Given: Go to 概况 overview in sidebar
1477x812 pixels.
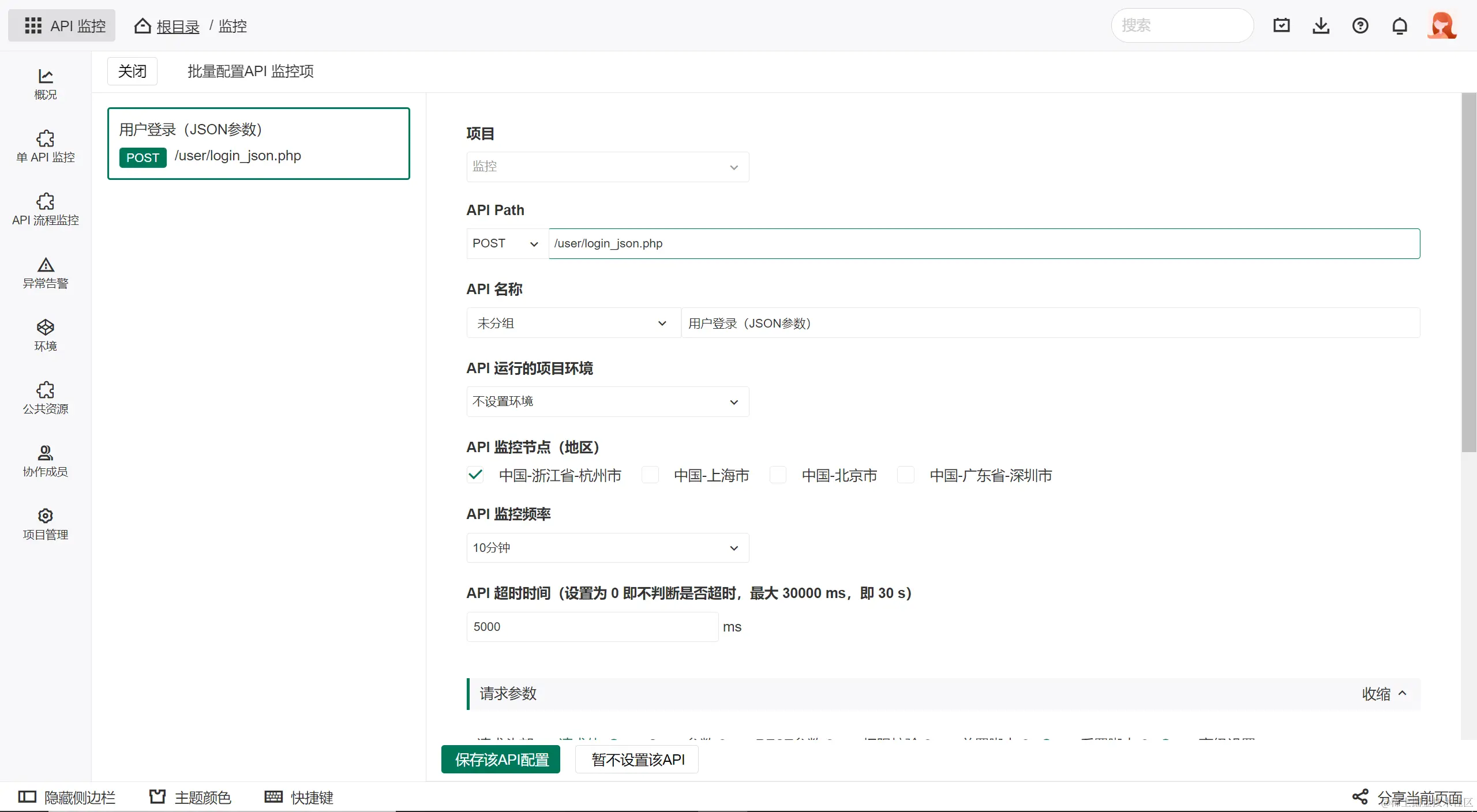Looking at the screenshot, I should point(46,84).
